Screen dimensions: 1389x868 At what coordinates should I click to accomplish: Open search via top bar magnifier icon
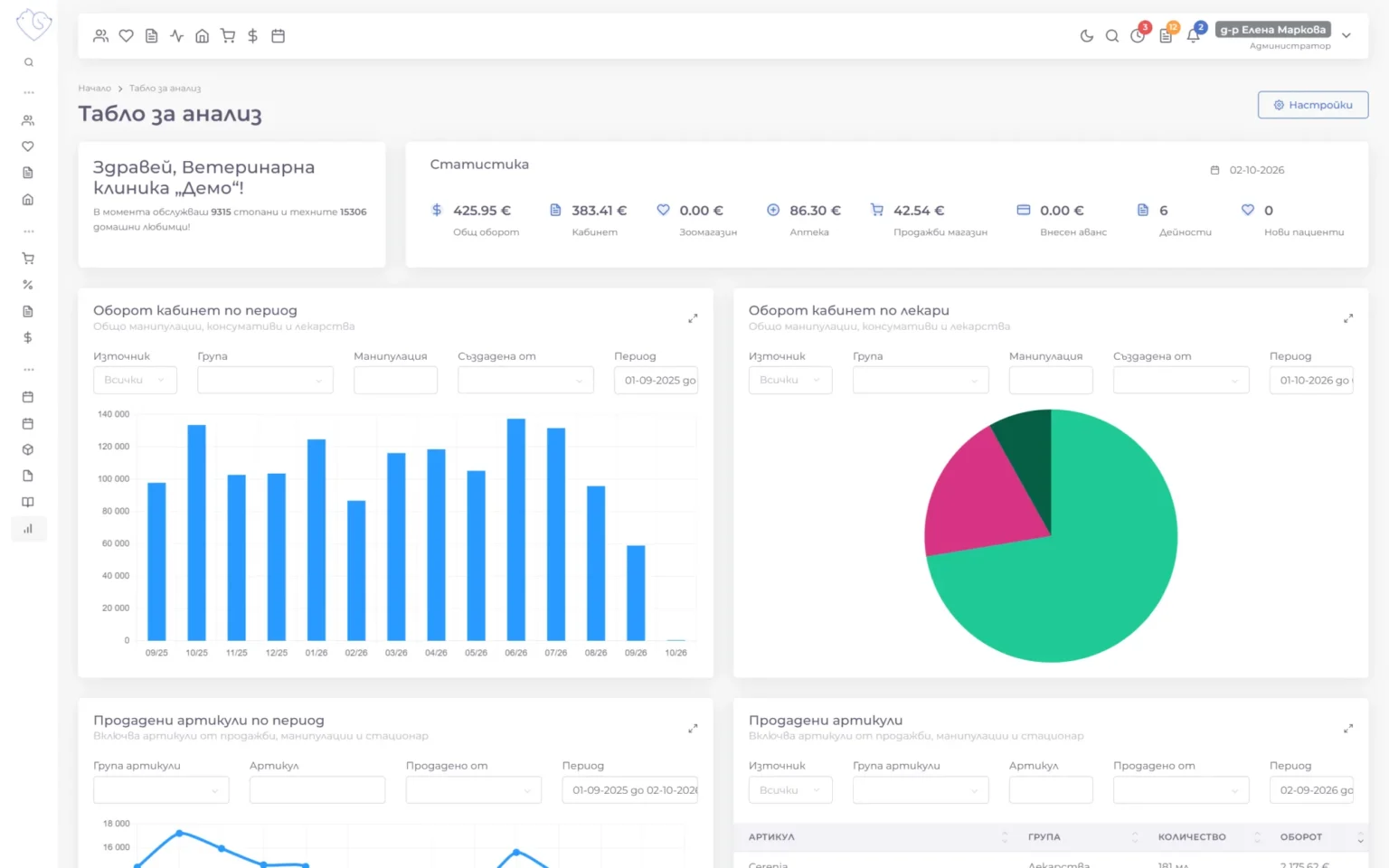(x=1112, y=36)
